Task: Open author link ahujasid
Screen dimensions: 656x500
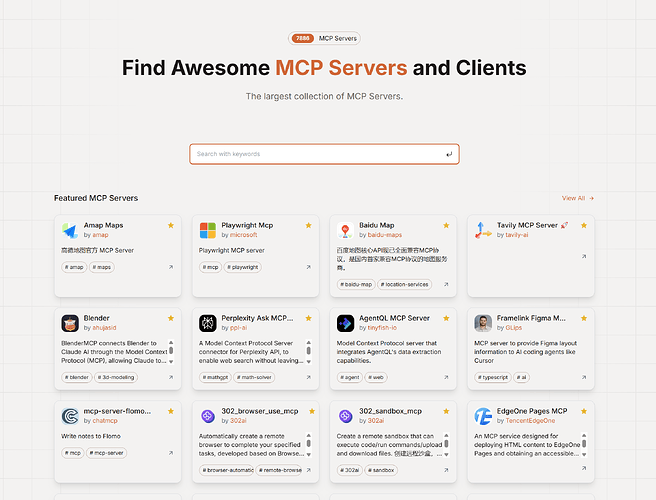Action: click(104, 328)
